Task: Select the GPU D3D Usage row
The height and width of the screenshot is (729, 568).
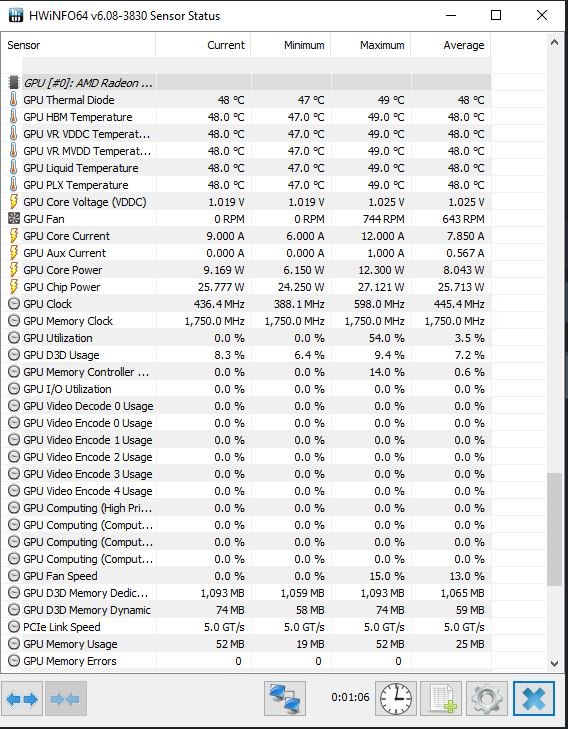Action: 246,355
